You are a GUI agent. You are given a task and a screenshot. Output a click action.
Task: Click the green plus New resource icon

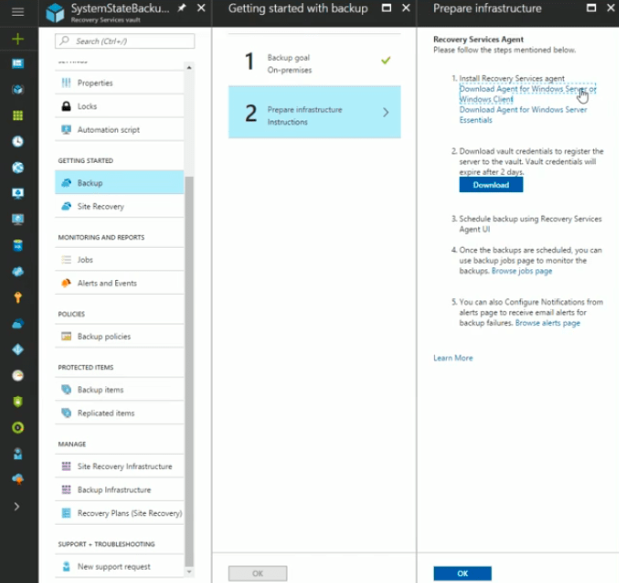[x=18, y=39]
